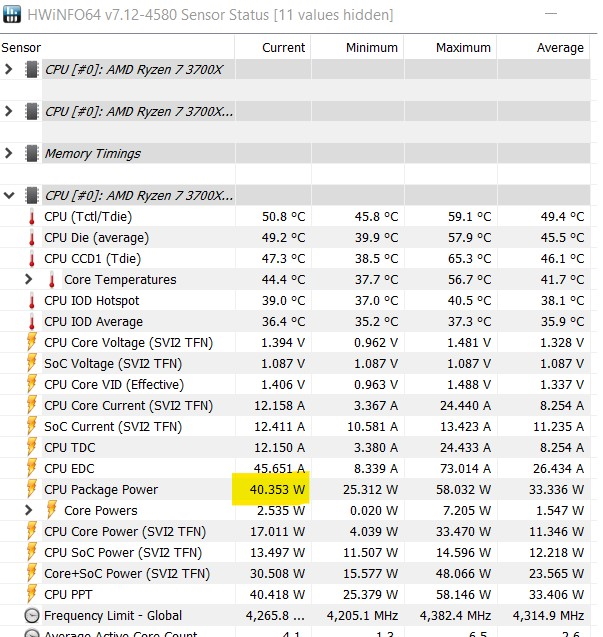
Task: Click the 58.146 W maximum value of CPU PPT
Action: pyautogui.click(x=463, y=595)
